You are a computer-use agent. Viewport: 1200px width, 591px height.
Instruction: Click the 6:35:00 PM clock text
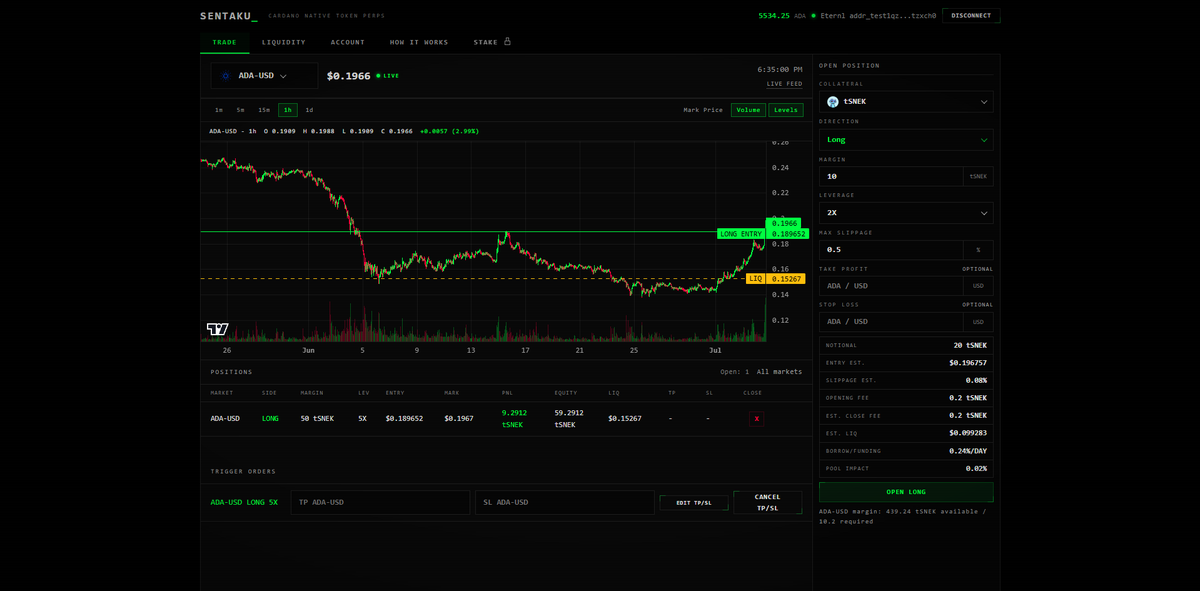[x=780, y=70]
